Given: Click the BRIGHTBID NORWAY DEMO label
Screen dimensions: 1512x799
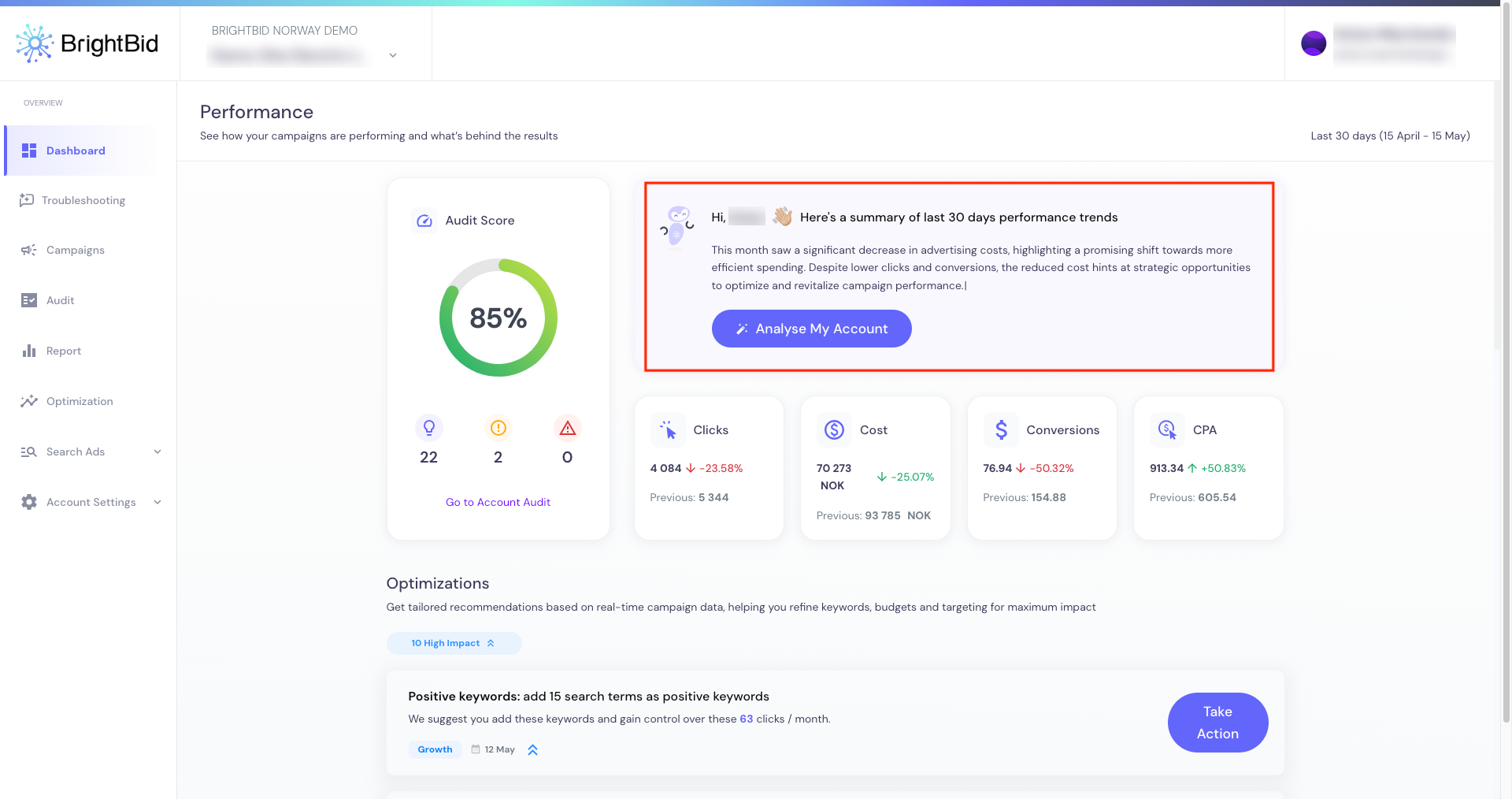Looking at the screenshot, I should [284, 31].
